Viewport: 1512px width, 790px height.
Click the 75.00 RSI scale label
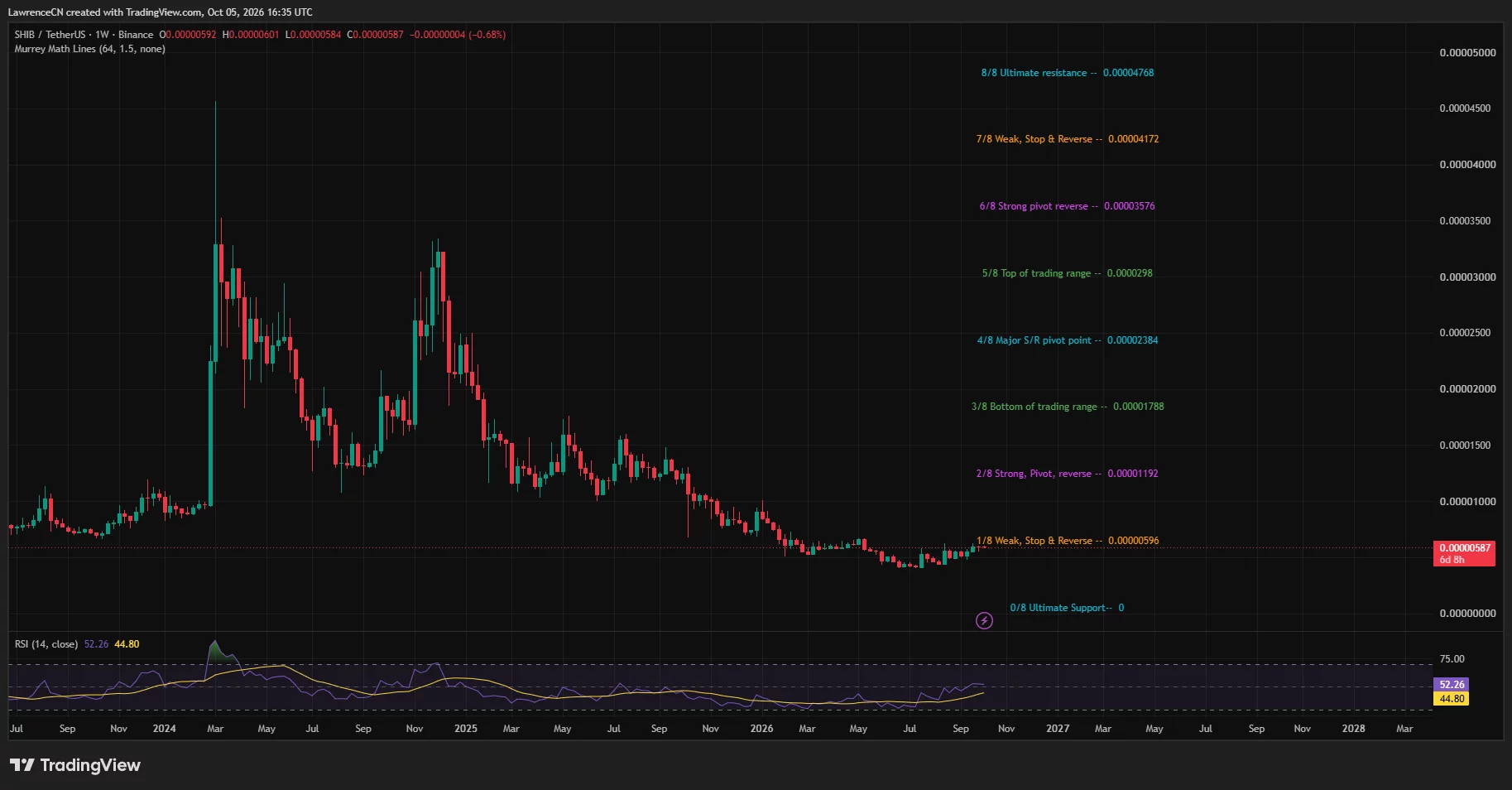coord(1452,659)
